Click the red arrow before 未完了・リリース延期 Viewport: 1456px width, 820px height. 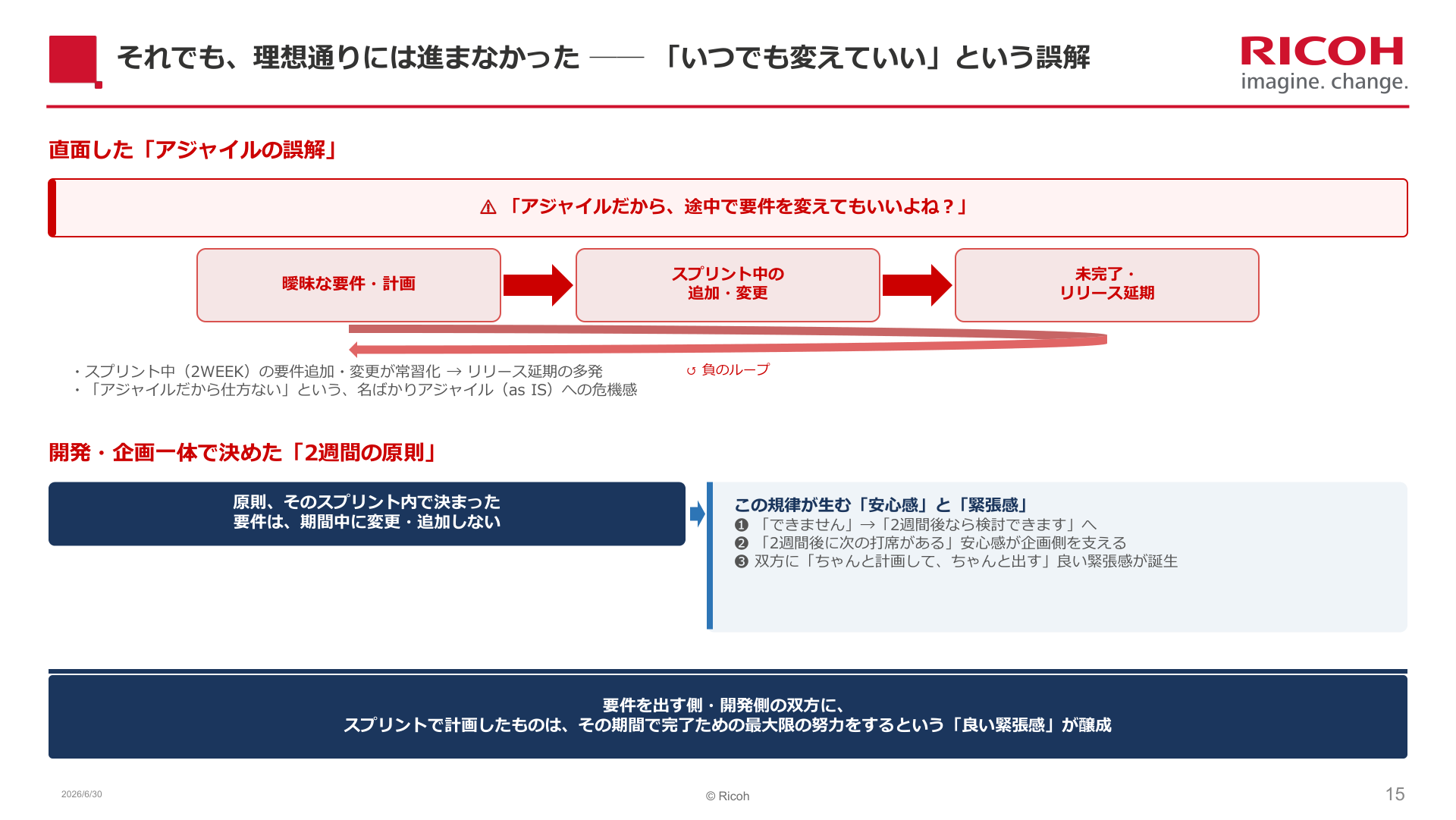point(917,285)
